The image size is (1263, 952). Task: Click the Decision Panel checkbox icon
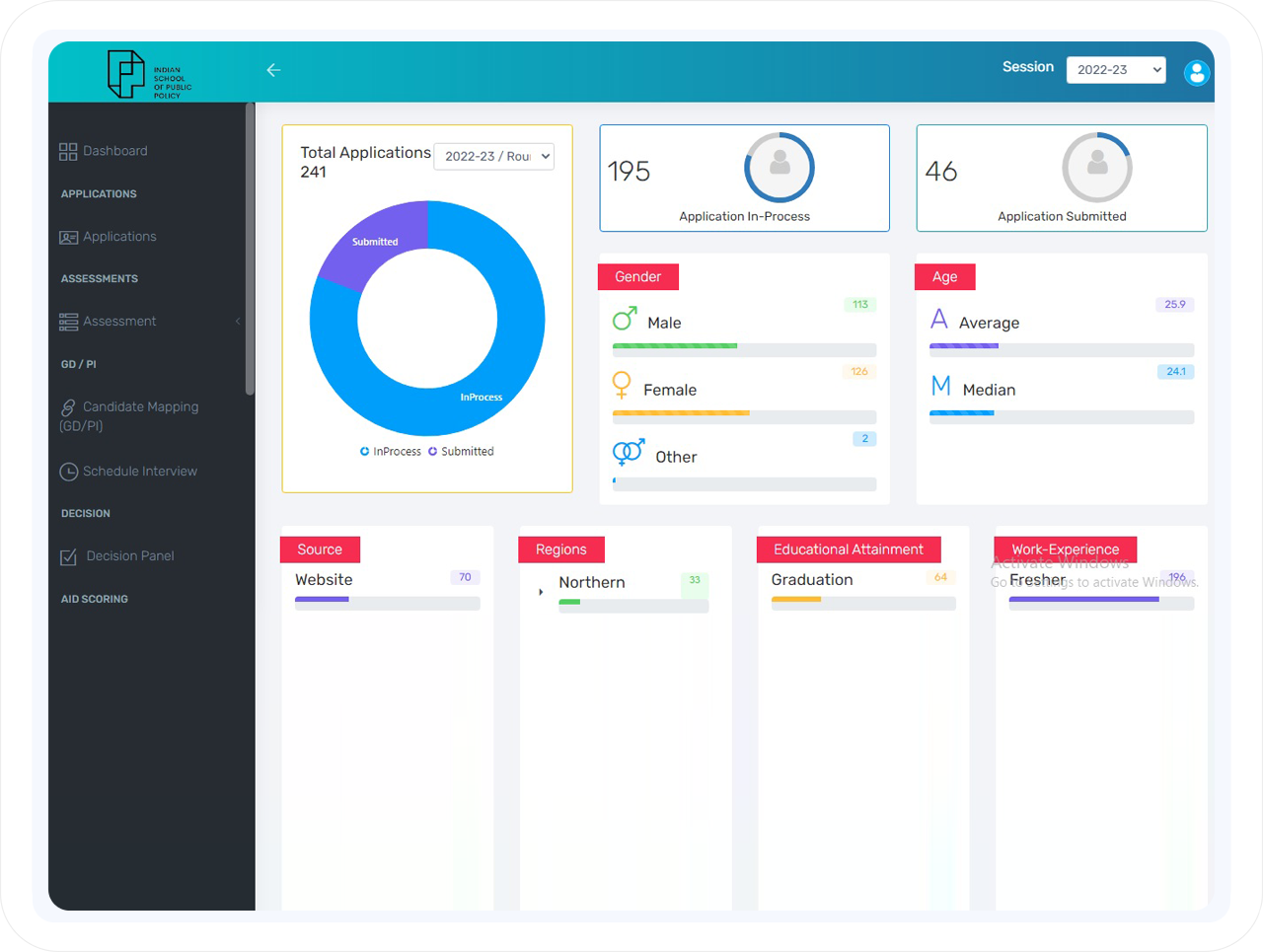click(68, 557)
